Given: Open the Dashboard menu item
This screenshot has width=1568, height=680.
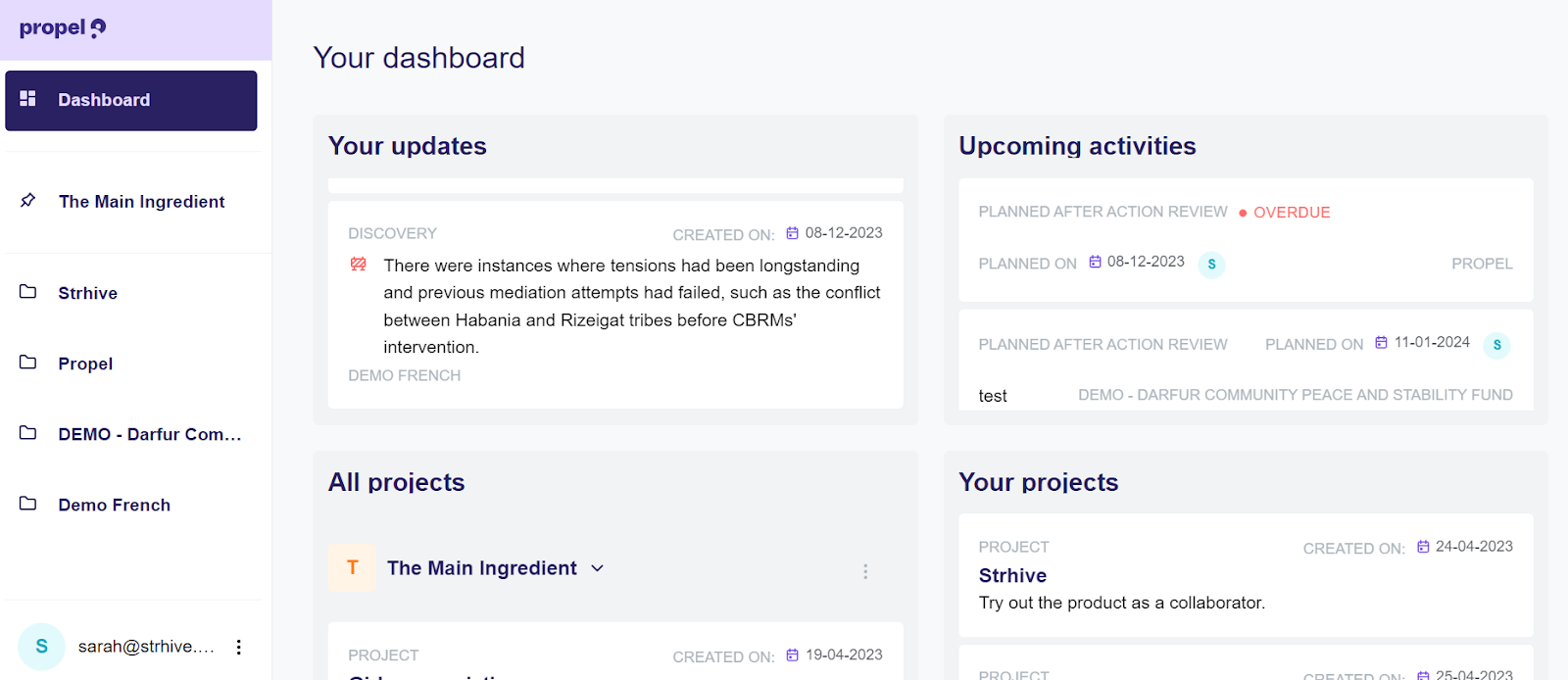Looking at the screenshot, I should (131, 100).
